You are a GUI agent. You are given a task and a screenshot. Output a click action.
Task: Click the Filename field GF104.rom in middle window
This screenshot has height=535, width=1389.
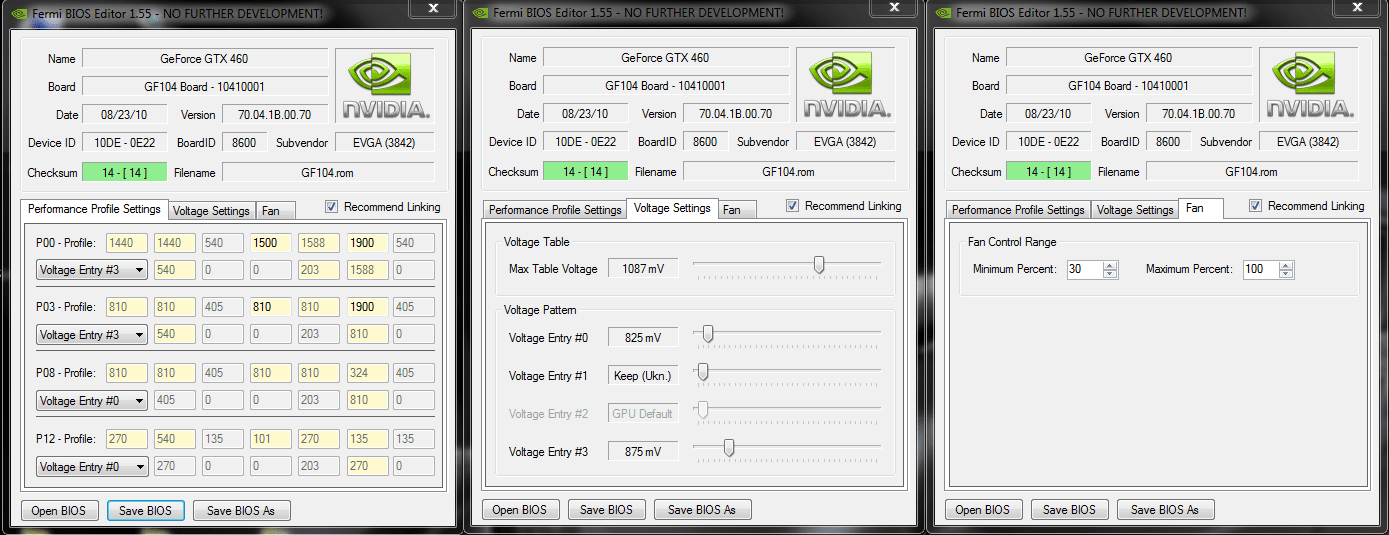click(x=789, y=172)
